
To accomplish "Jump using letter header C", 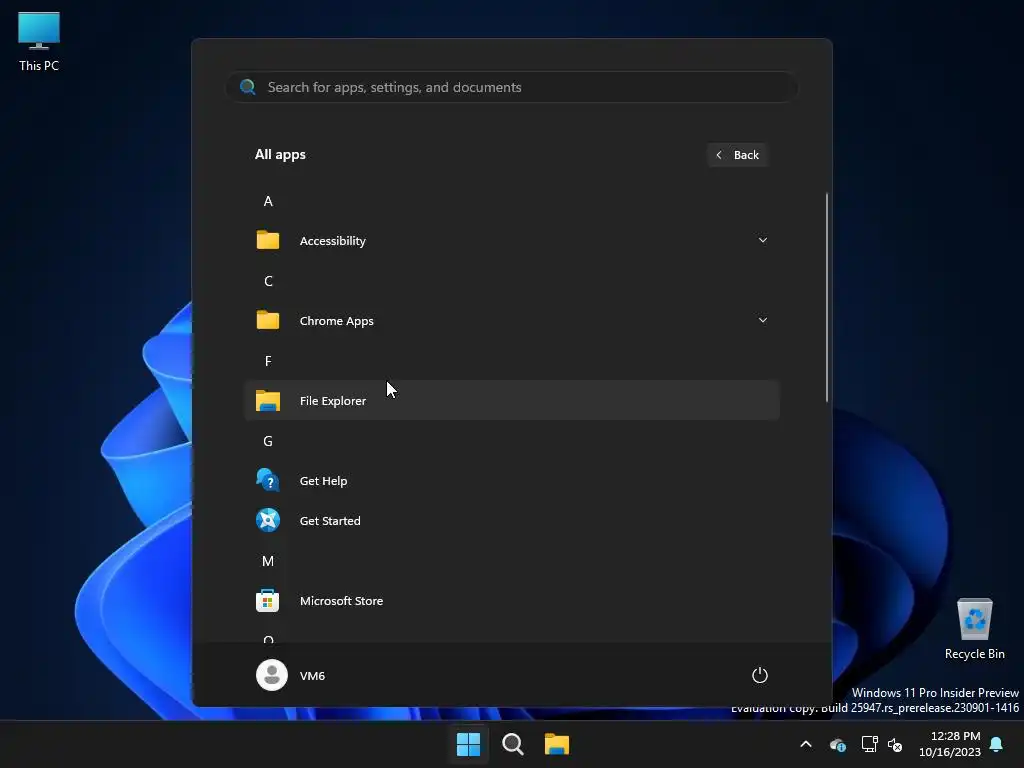I will pyautogui.click(x=268, y=281).
